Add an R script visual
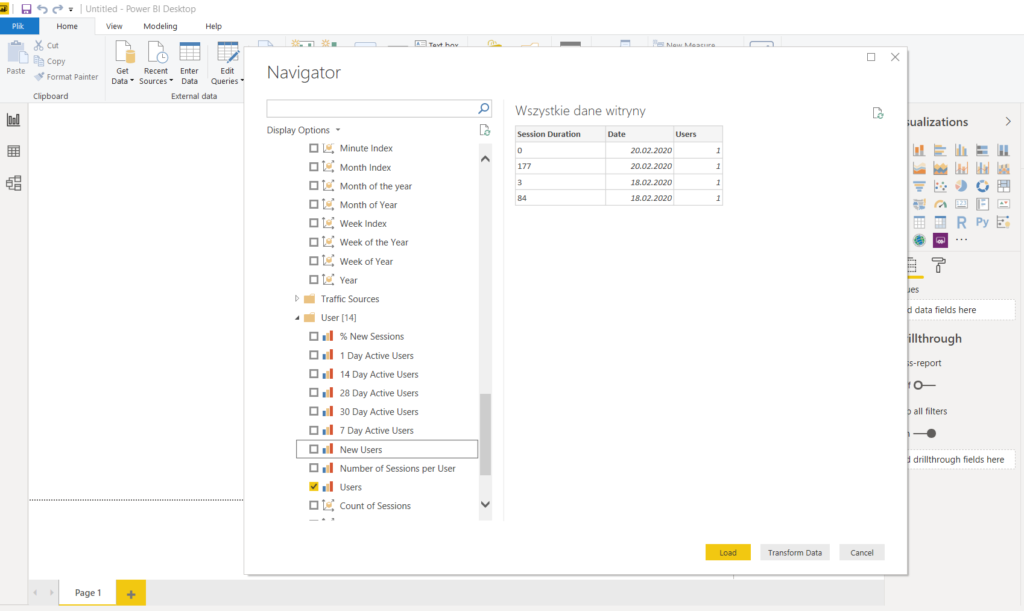 [961, 223]
